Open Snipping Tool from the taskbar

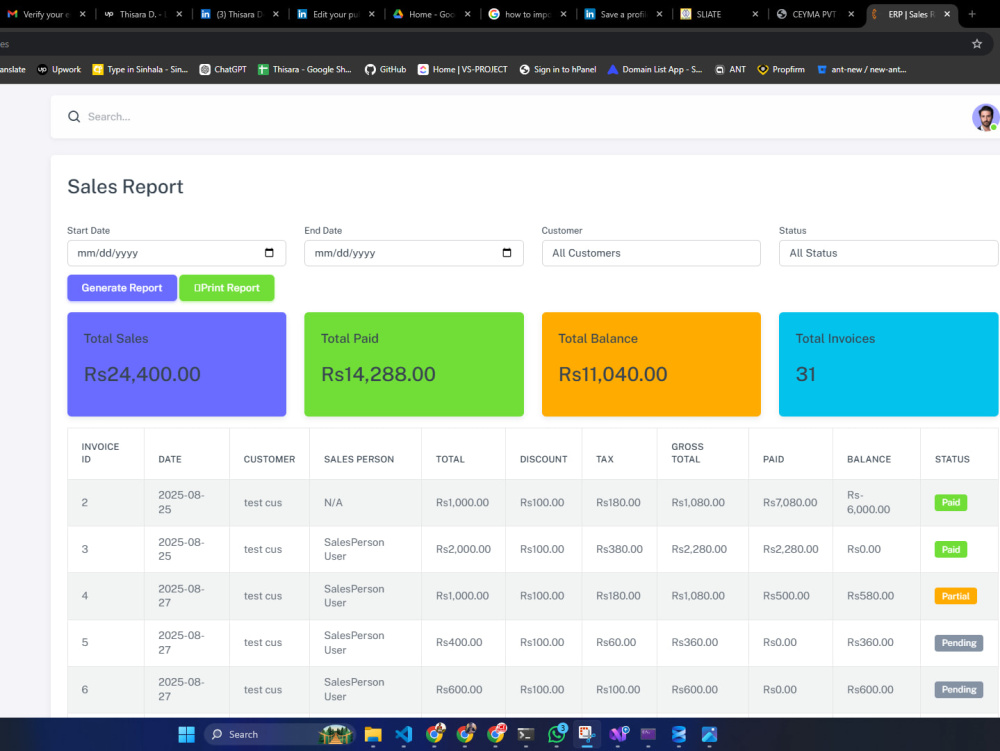pos(587,734)
